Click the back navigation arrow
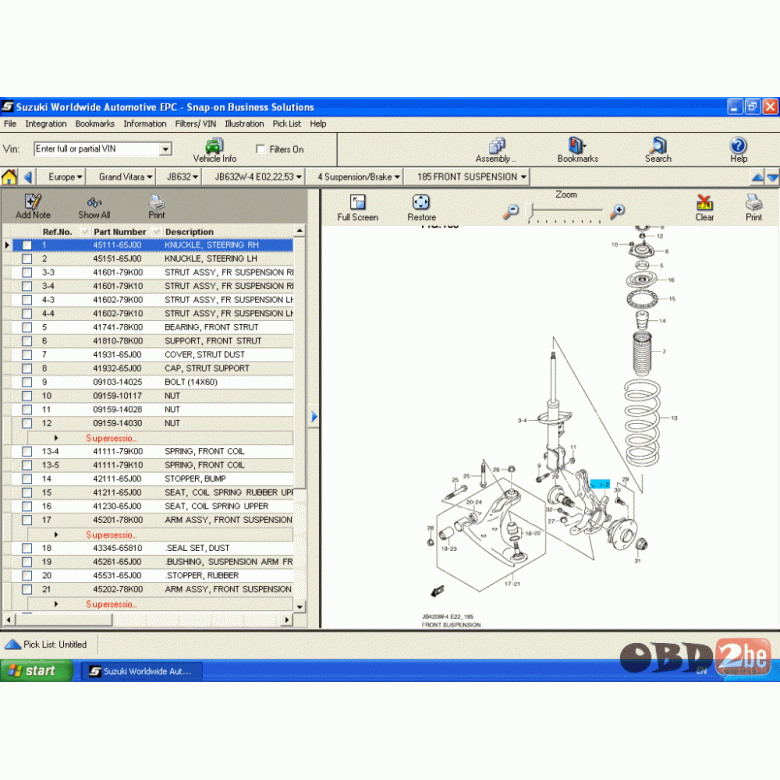The width and height of the screenshot is (780, 780). tap(27, 177)
